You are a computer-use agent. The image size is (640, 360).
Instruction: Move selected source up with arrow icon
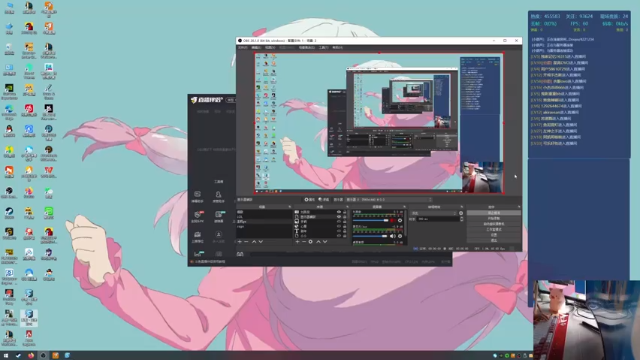[x=318, y=242]
